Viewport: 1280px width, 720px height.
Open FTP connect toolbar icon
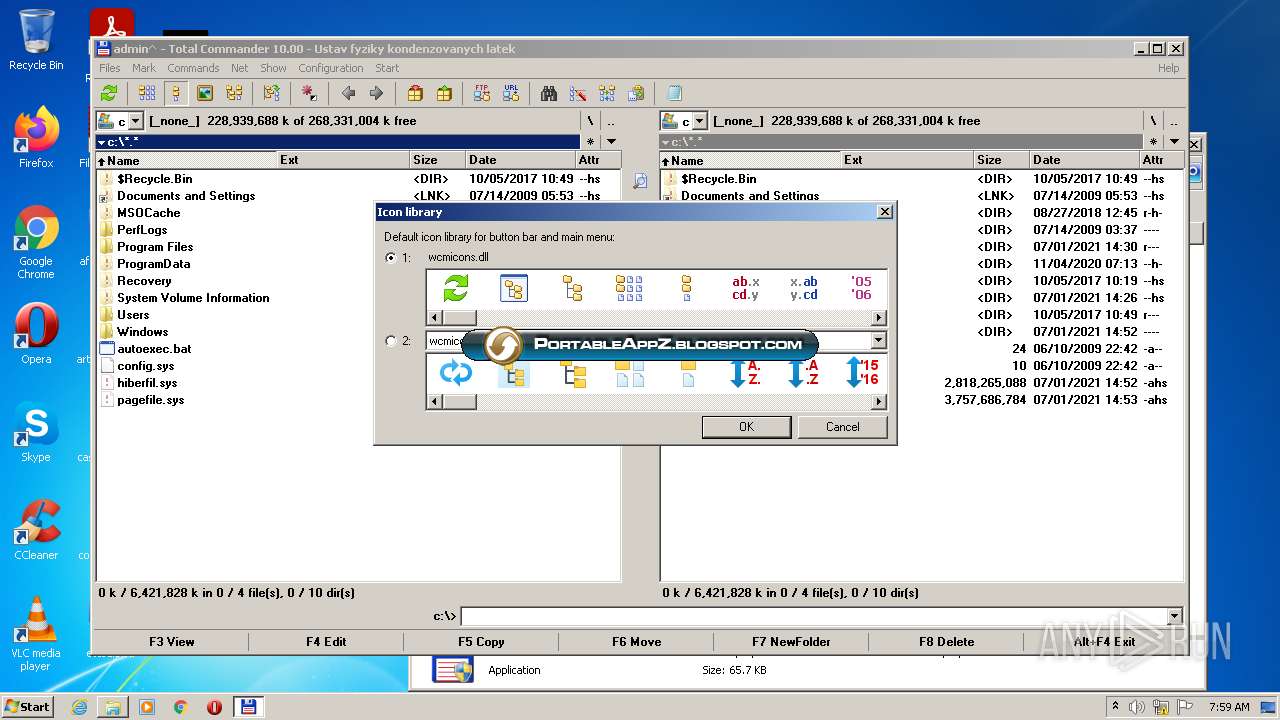pyautogui.click(x=482, y=93)
